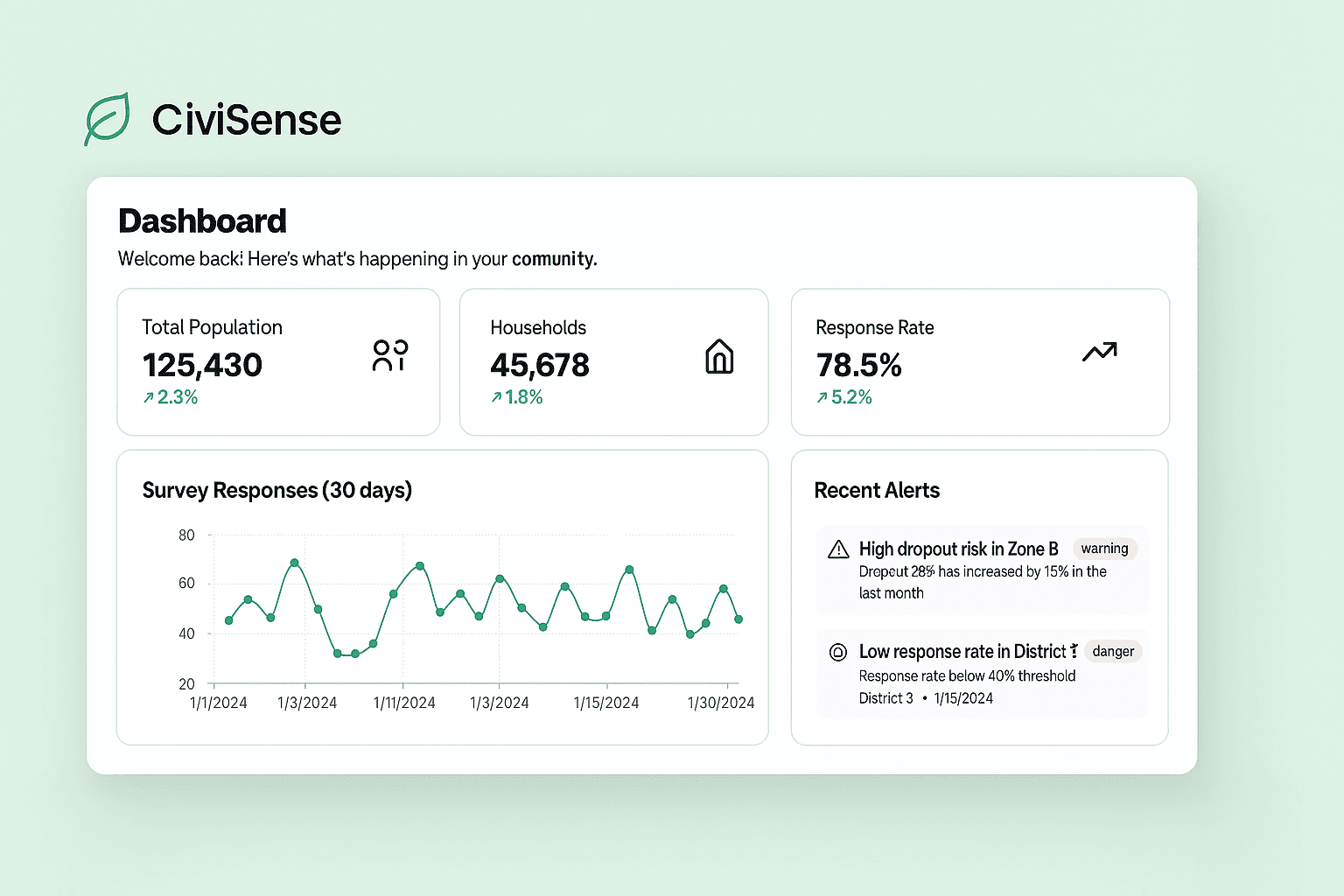
Task: Click the peak data point near 1/3/2024
Action: 294,563
